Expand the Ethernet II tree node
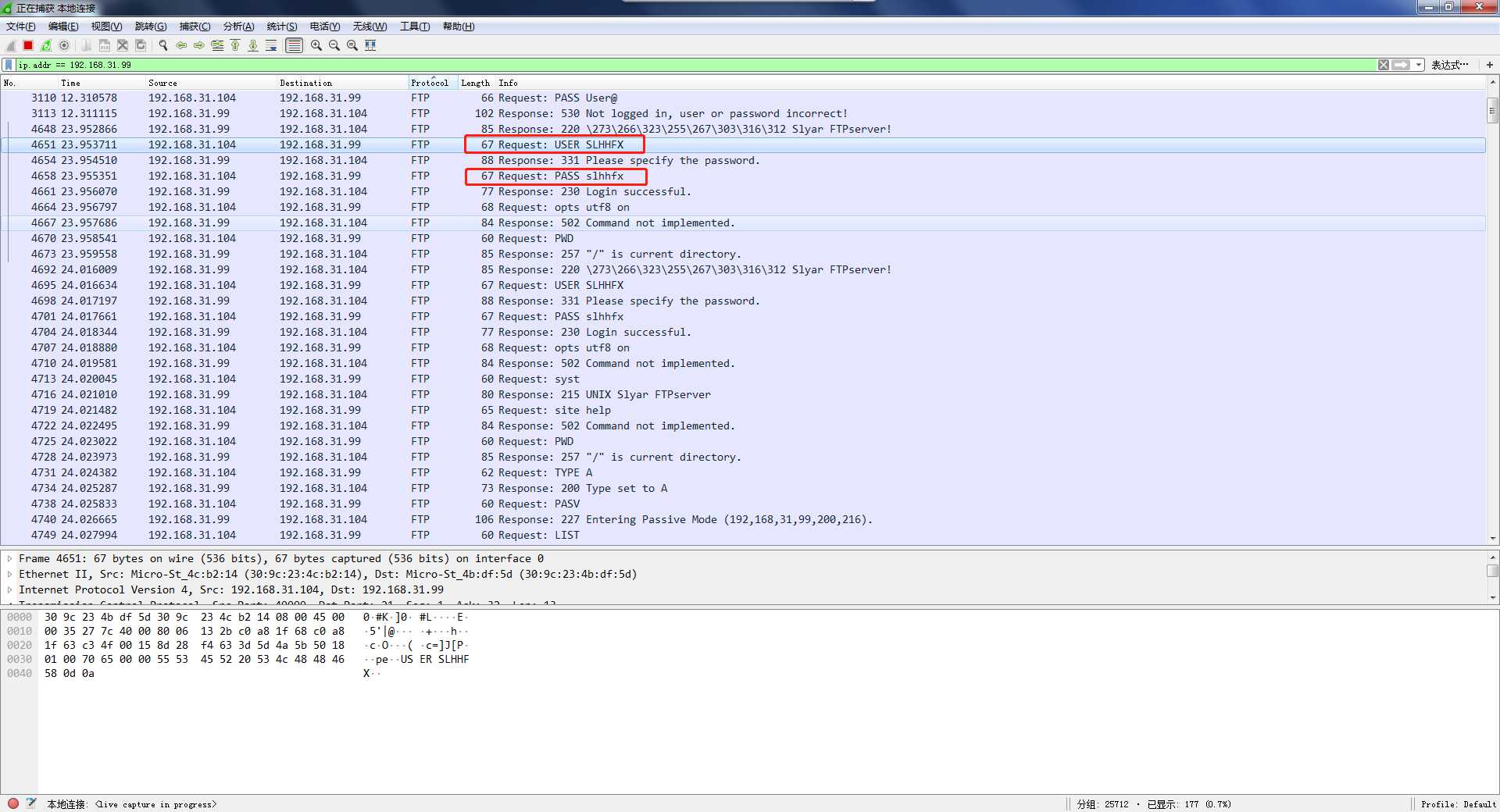Screen dimensions: 1500x812 tap(9, 575)
